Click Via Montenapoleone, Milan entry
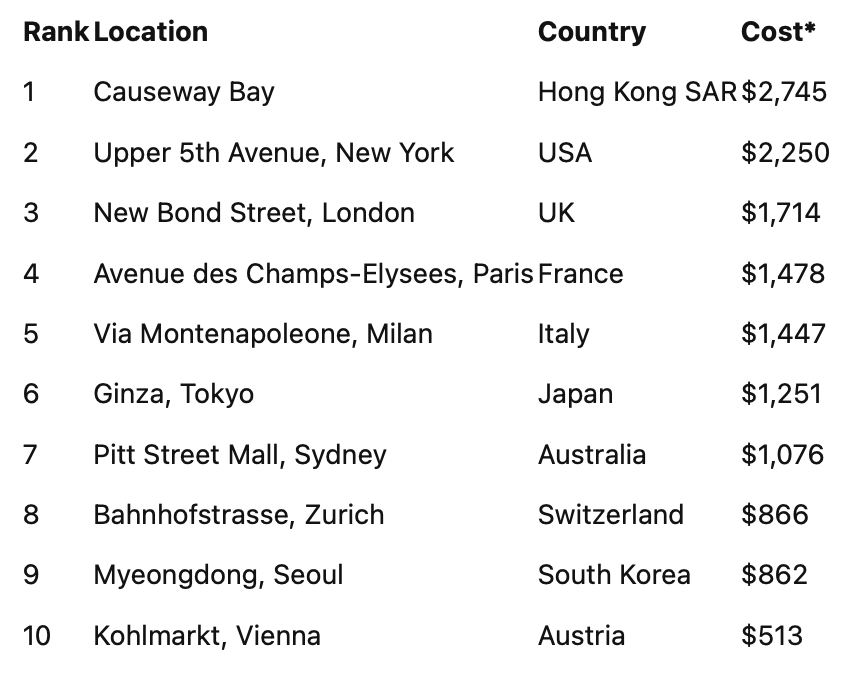The height and width of the screenshot is (676, 850). pyautogui.click(x=263, y=334)
